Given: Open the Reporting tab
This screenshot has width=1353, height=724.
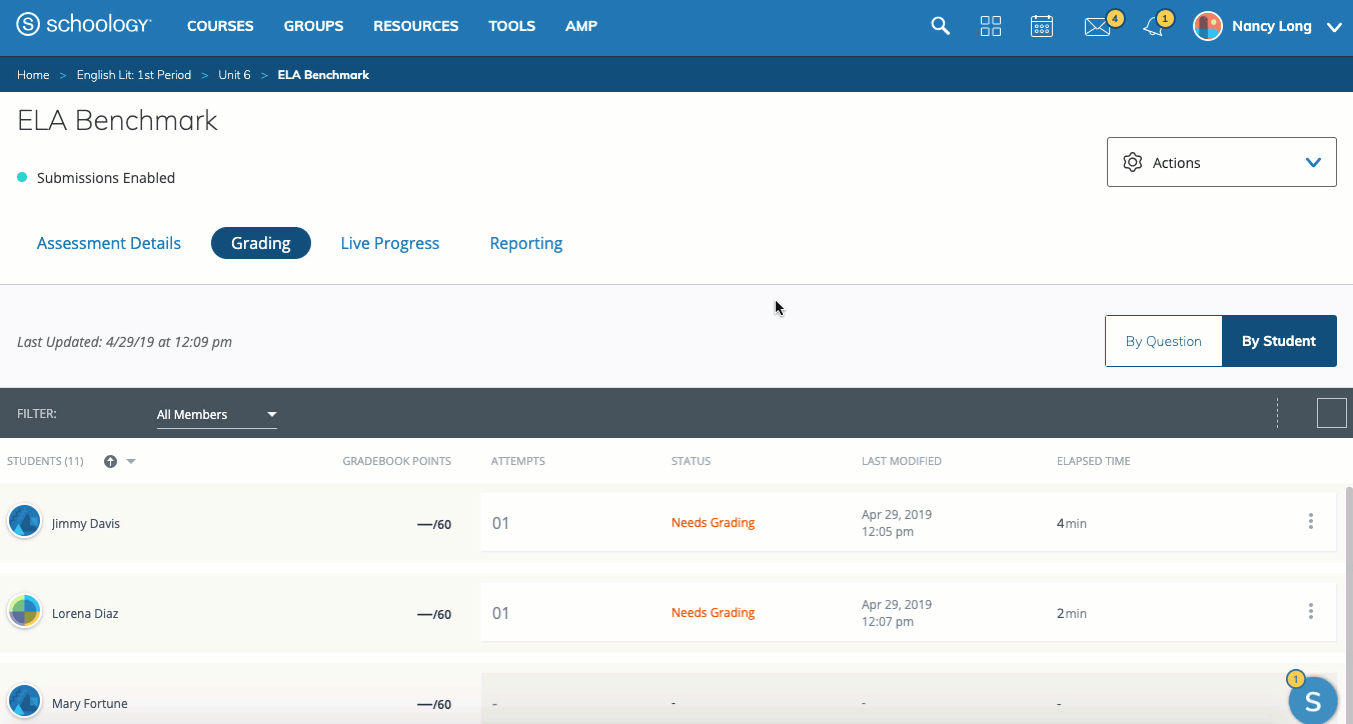Looking at the screenshot, I should (526, 243).
